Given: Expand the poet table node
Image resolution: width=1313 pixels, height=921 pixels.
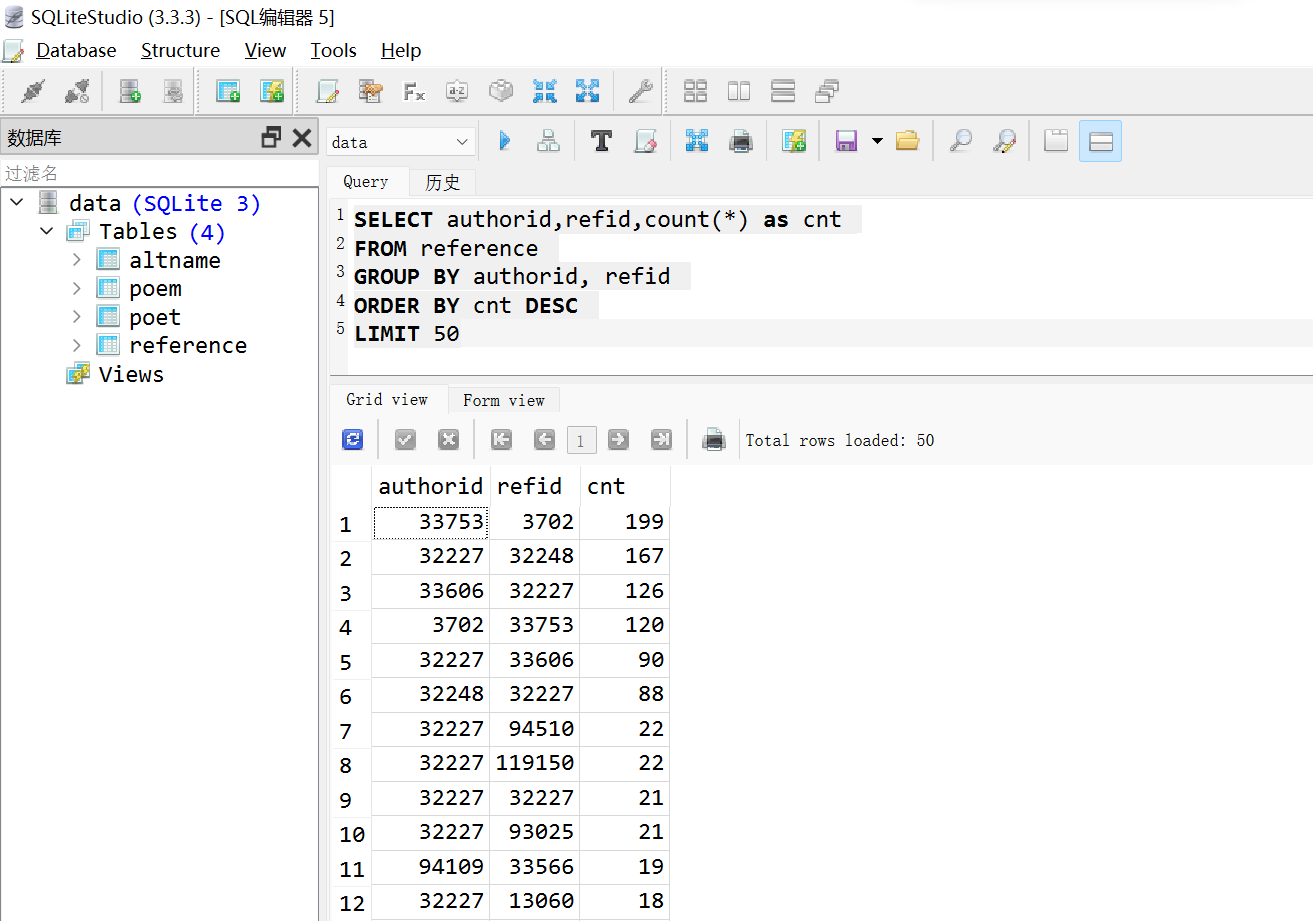Looking at the screenshot, I should (x=77, y=317).
